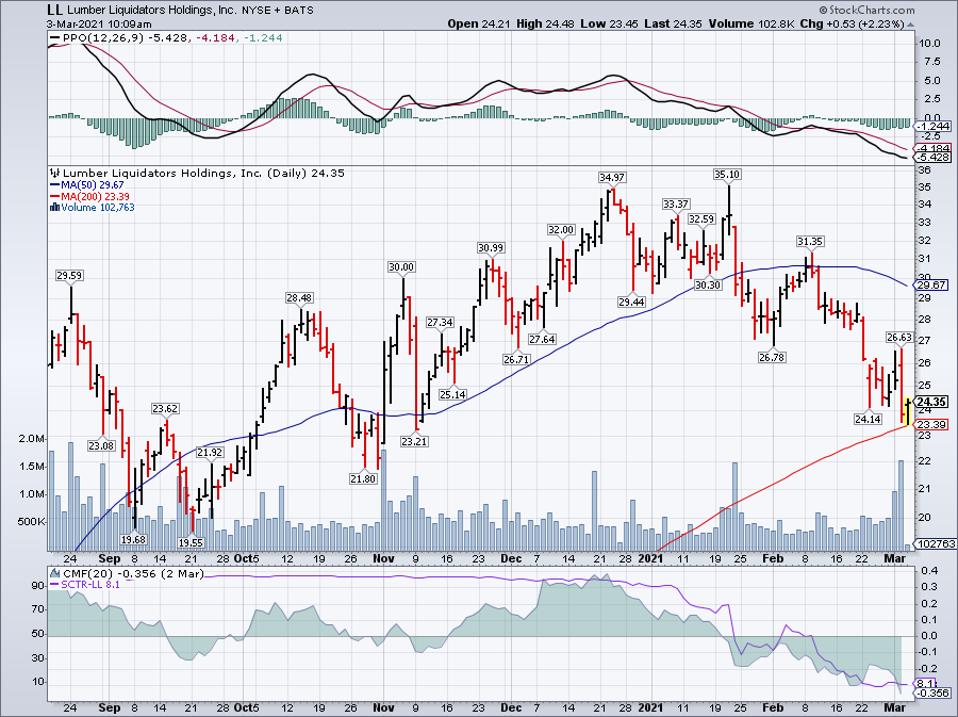Click the 24.35 last-price tag on the price axis
This screenshot has height=717, width=958.
click(932, 402)
